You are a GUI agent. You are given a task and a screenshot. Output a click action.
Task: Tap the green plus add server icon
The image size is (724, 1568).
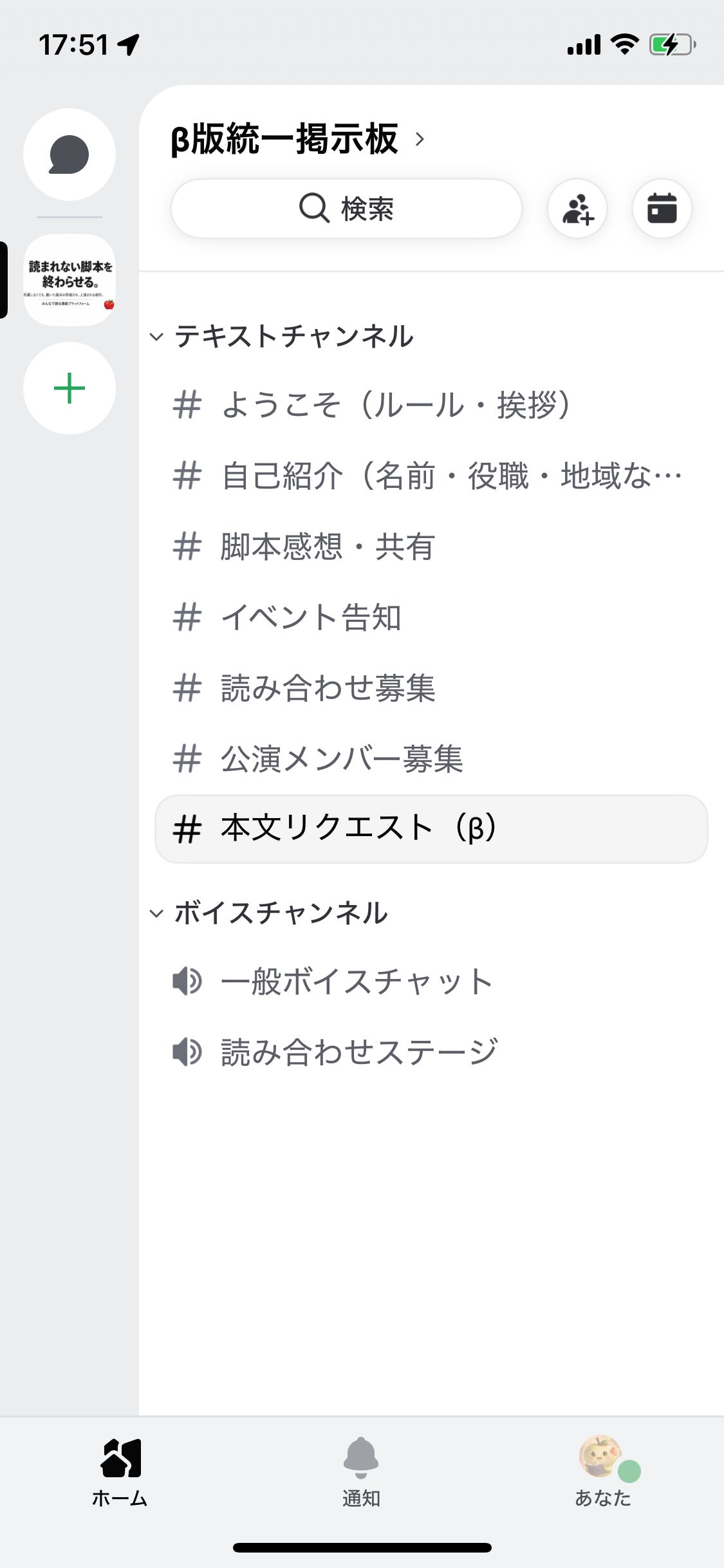(x=70, y=388)
